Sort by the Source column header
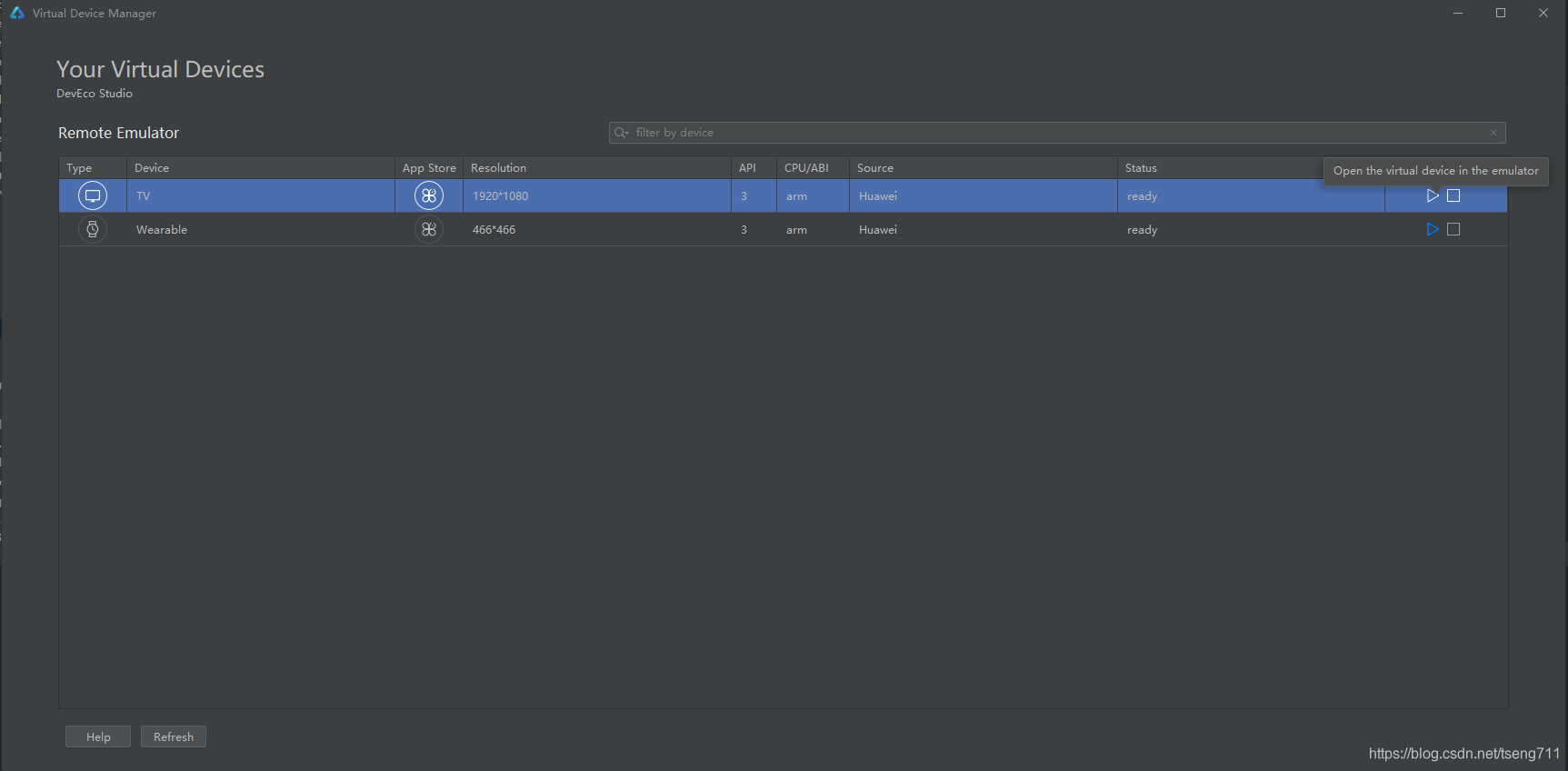The width and height of the screenshot is (1568, 771). click(984, 168)
